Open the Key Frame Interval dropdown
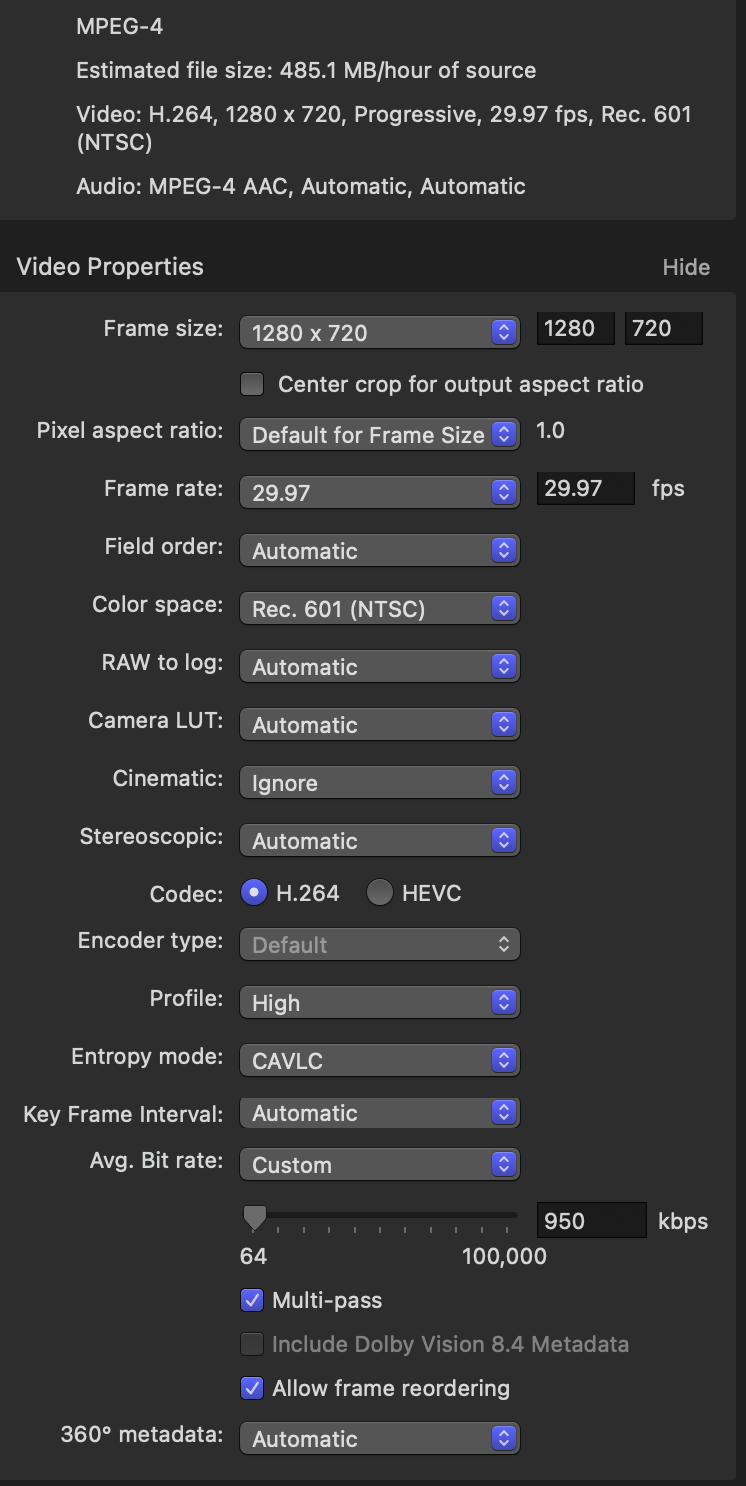 pos(379,1113)
